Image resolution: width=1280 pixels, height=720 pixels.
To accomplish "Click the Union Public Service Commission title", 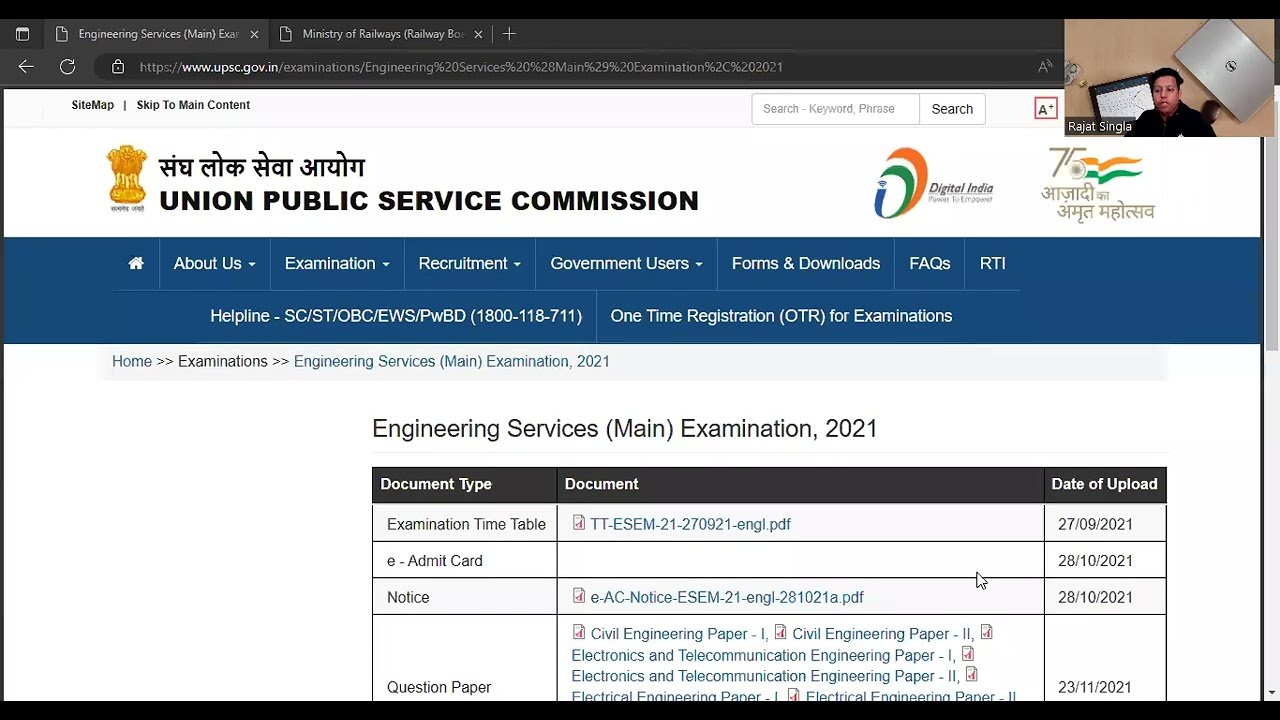I will pos(429,201).
